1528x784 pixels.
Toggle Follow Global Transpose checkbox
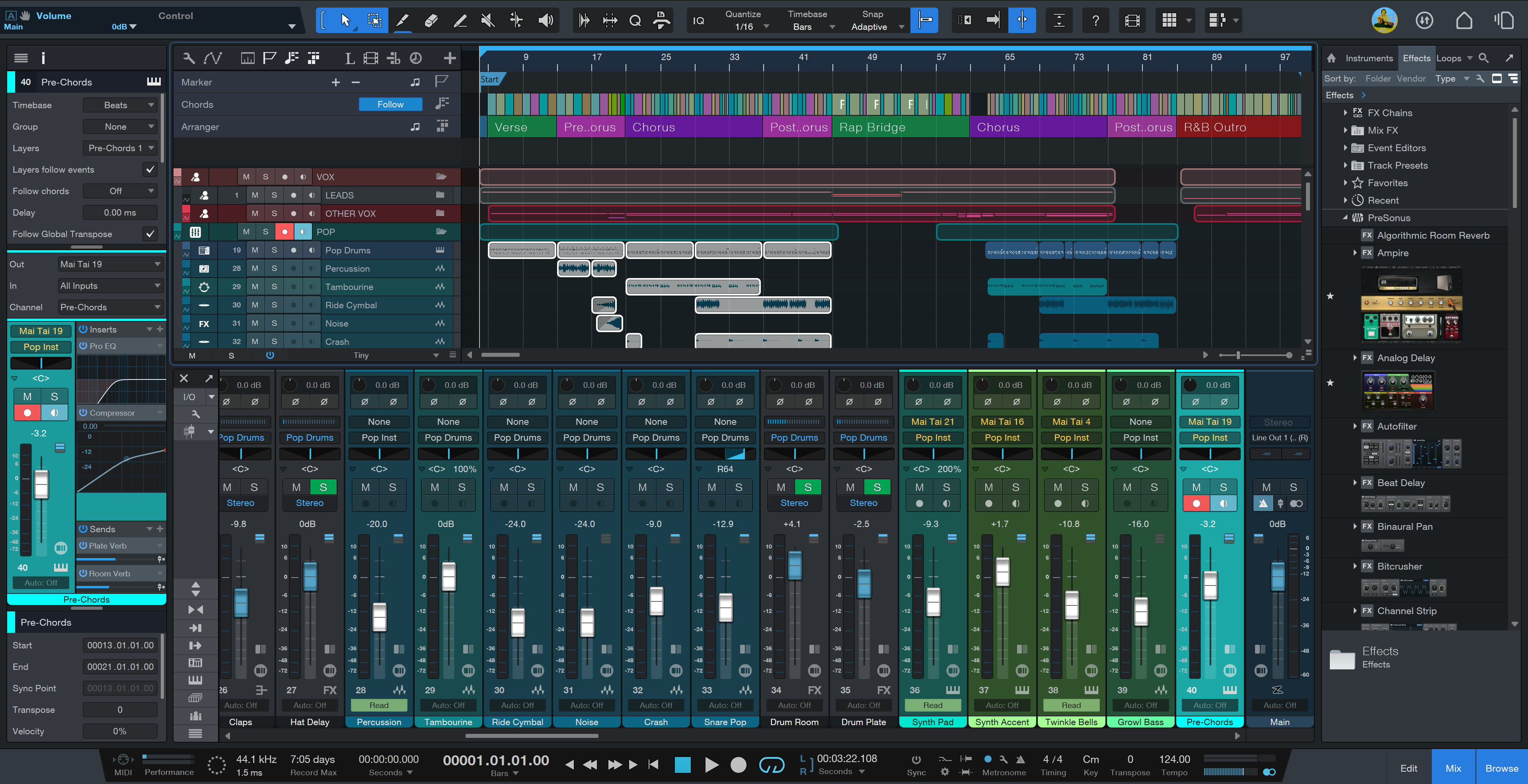[150, 233]
